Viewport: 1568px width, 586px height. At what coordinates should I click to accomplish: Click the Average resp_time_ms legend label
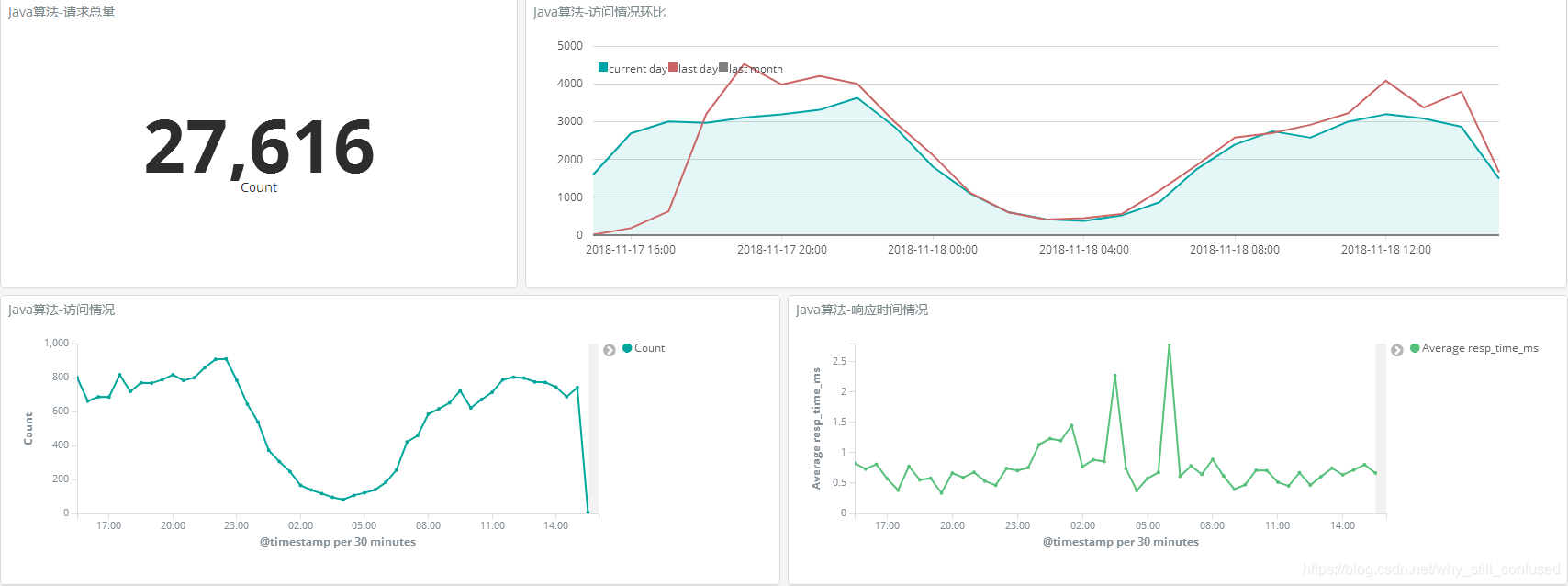tap(1480, 348)
